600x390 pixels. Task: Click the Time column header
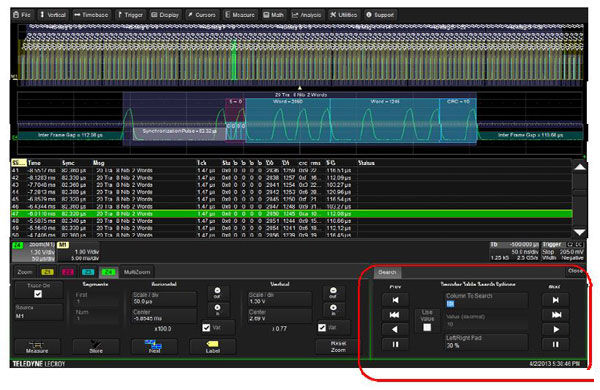(x=34, y=163)
